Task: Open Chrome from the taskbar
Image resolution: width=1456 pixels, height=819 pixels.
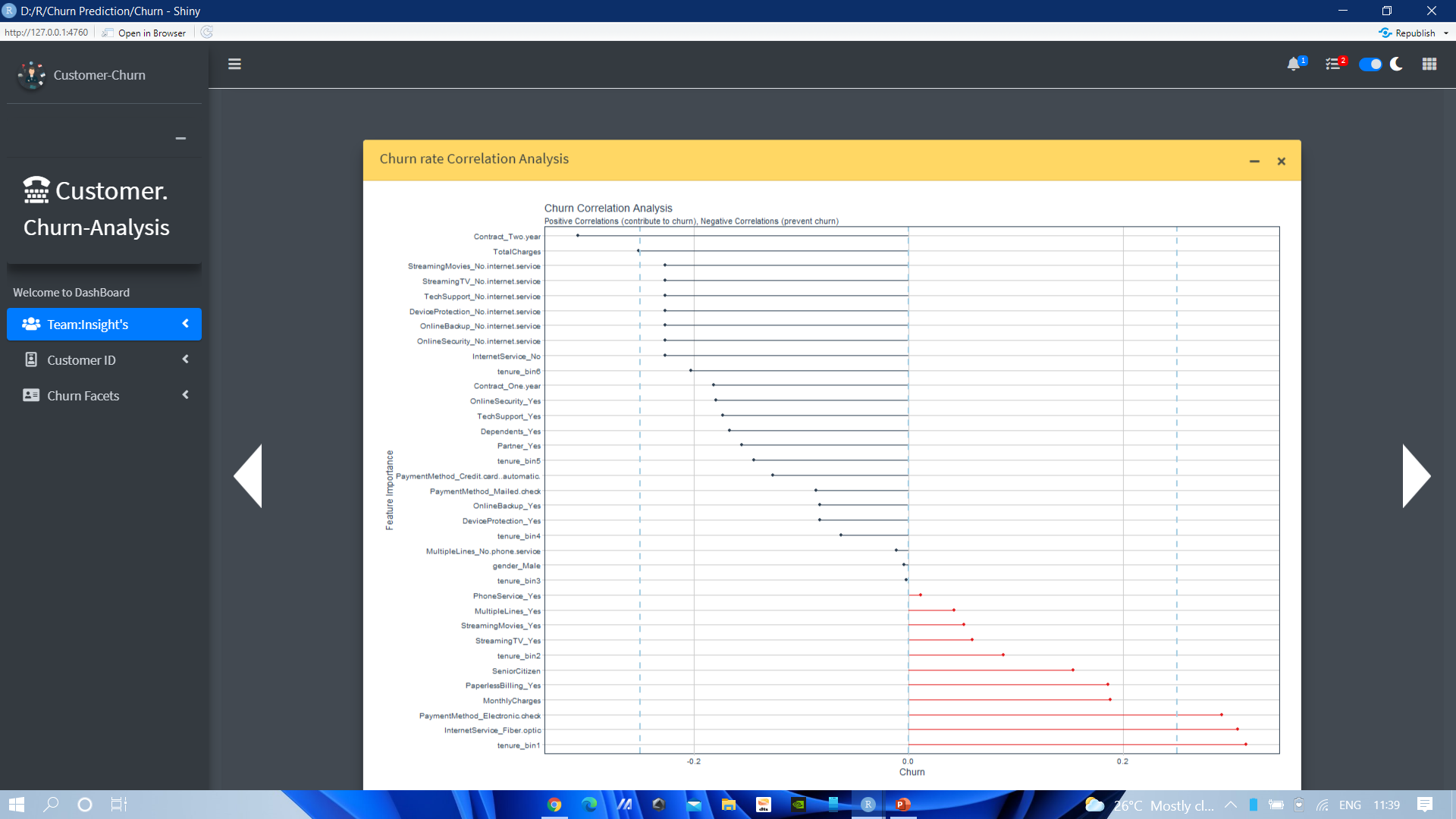Action: pos(556,805)
